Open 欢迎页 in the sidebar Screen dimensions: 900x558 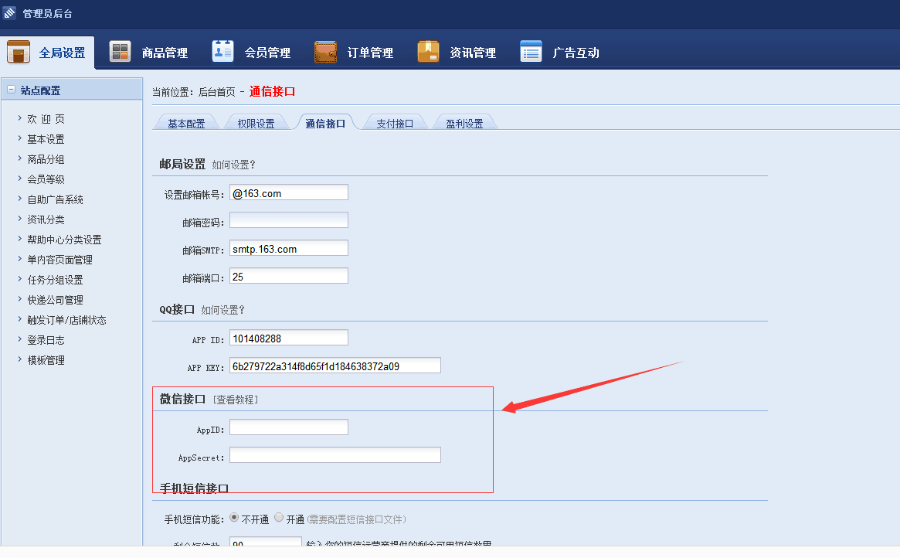click(x=46, y=119)
